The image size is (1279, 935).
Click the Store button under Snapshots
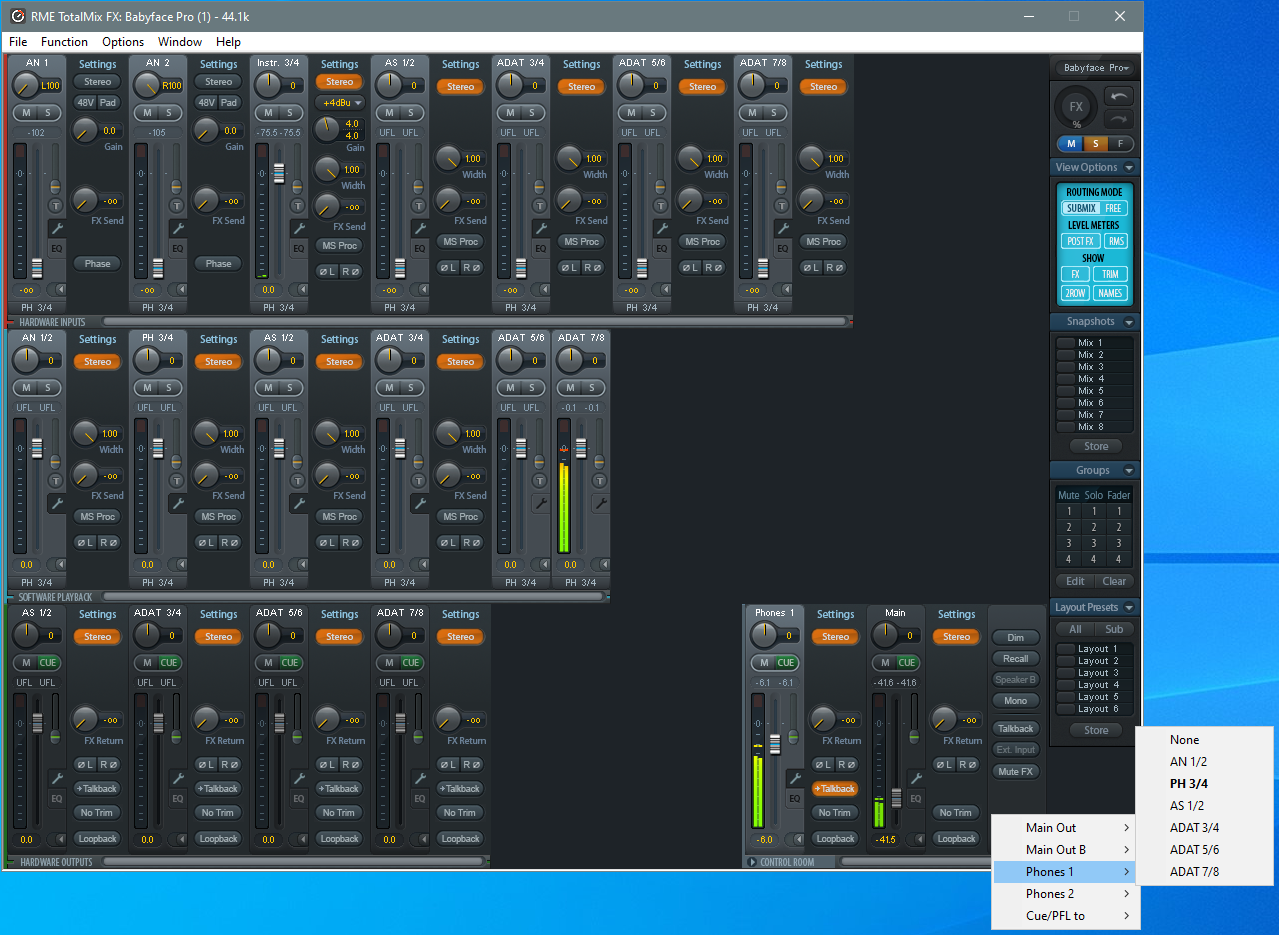click(1096, 446)
